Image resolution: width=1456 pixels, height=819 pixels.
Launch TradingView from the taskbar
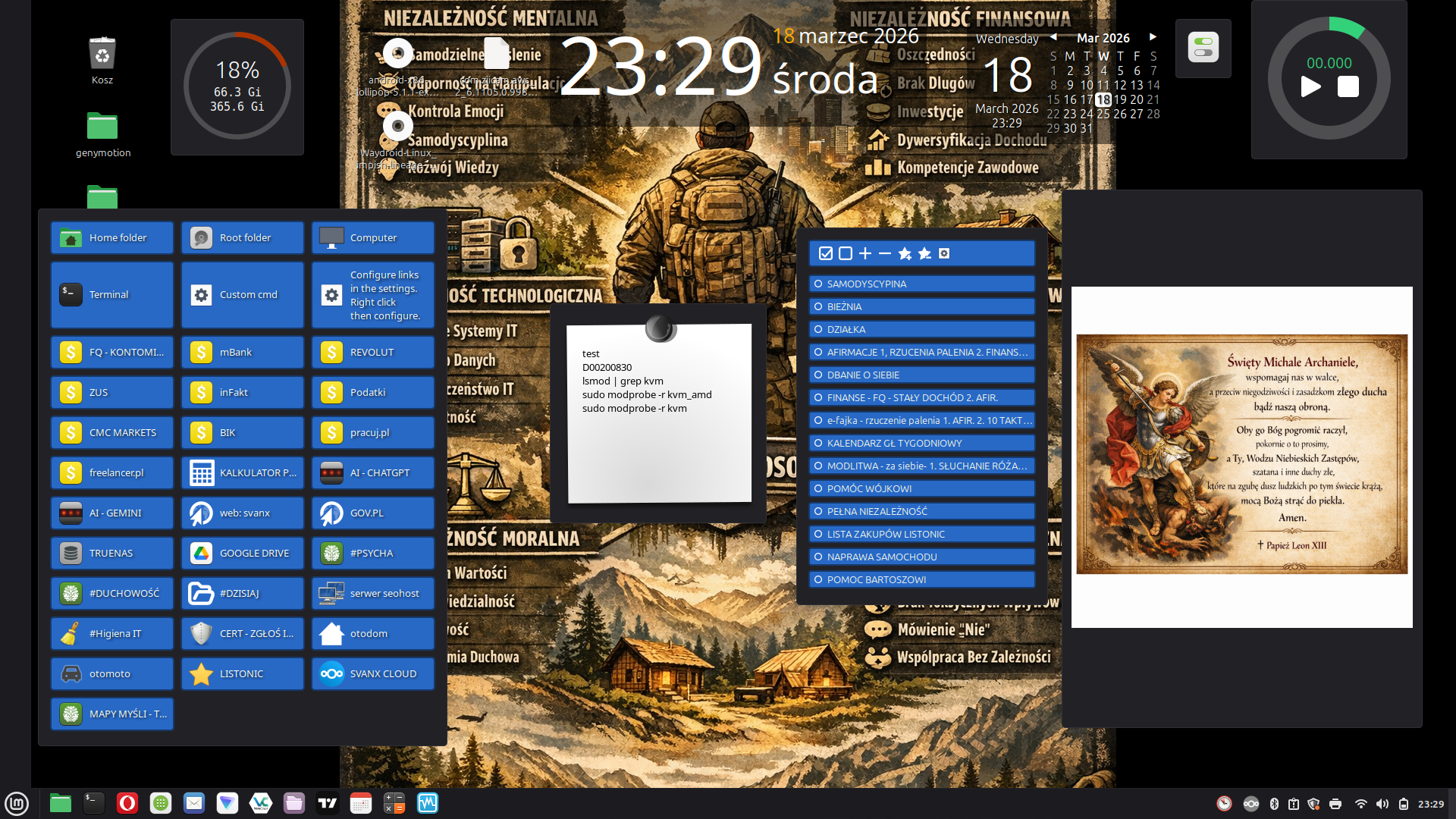[x=328, y=803]
